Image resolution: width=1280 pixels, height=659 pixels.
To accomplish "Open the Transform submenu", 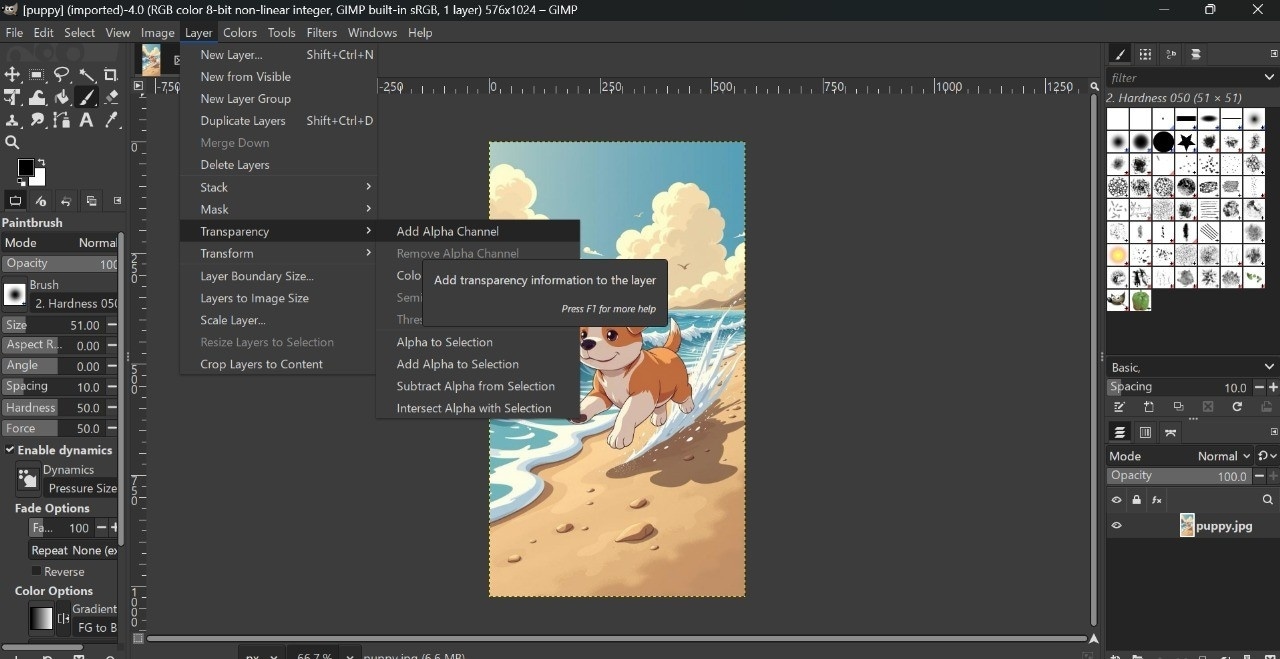I will pyautogui.click(x=279, y=253).
